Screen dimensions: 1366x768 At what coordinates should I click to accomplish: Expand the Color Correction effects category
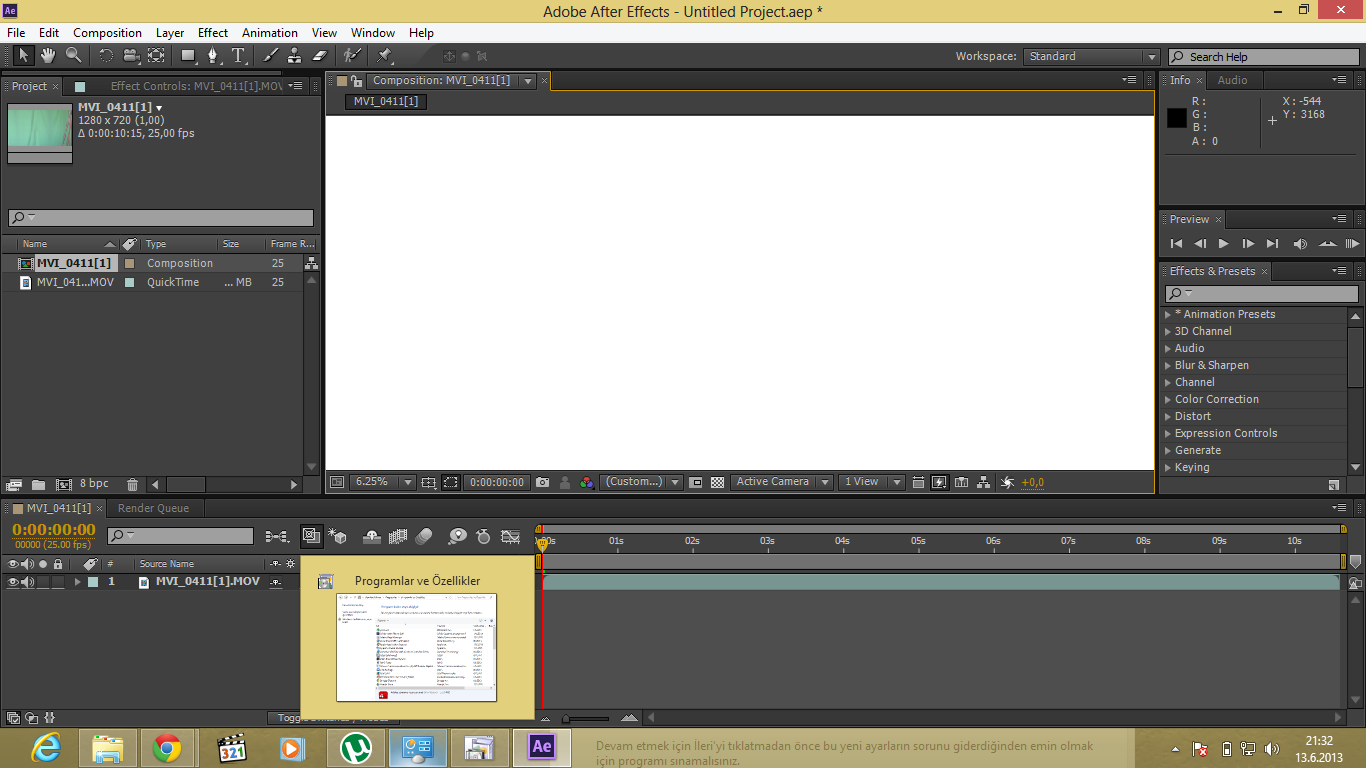coord(1168,399)
